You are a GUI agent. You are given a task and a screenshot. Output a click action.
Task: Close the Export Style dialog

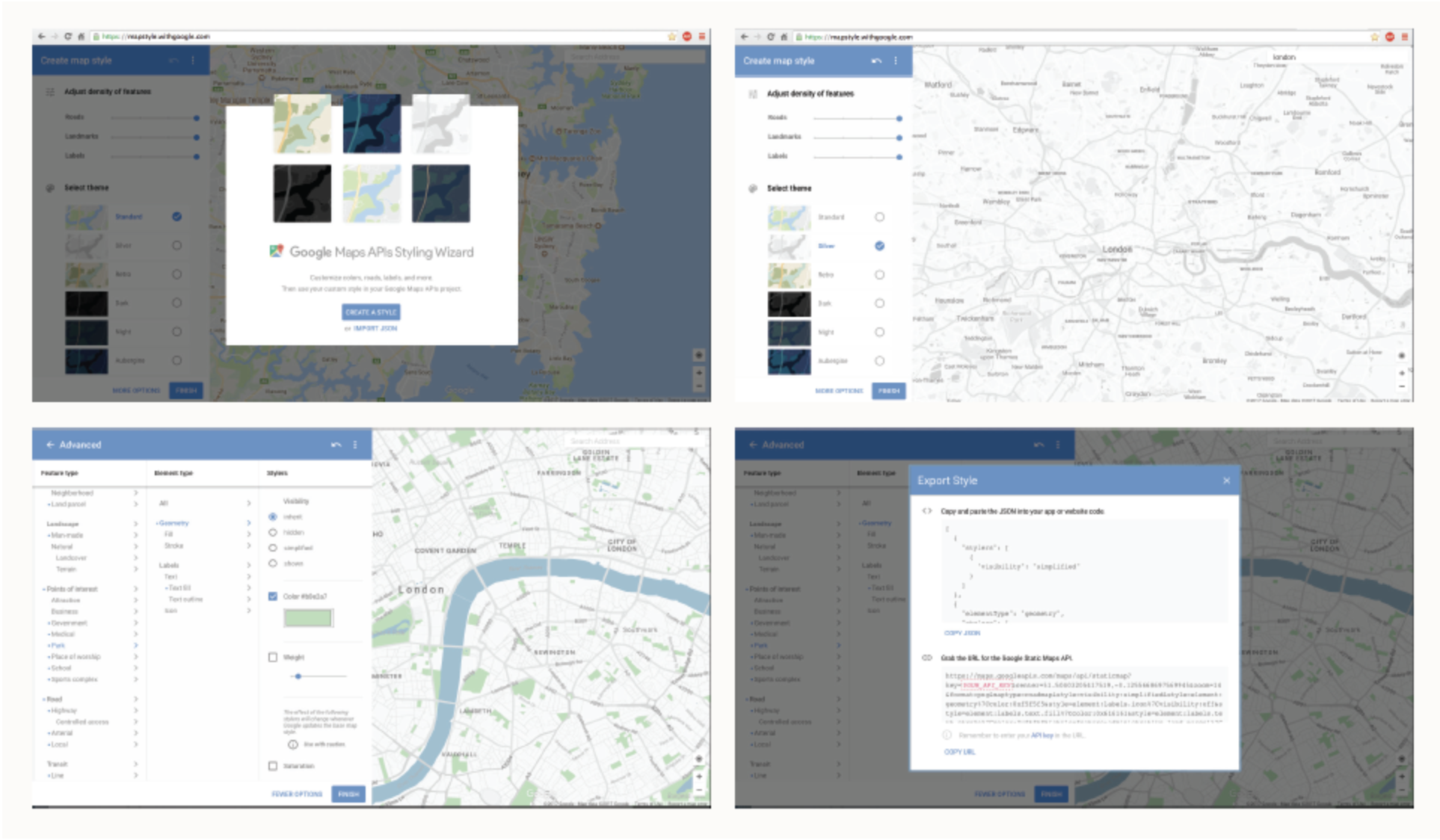[1226, 481]
